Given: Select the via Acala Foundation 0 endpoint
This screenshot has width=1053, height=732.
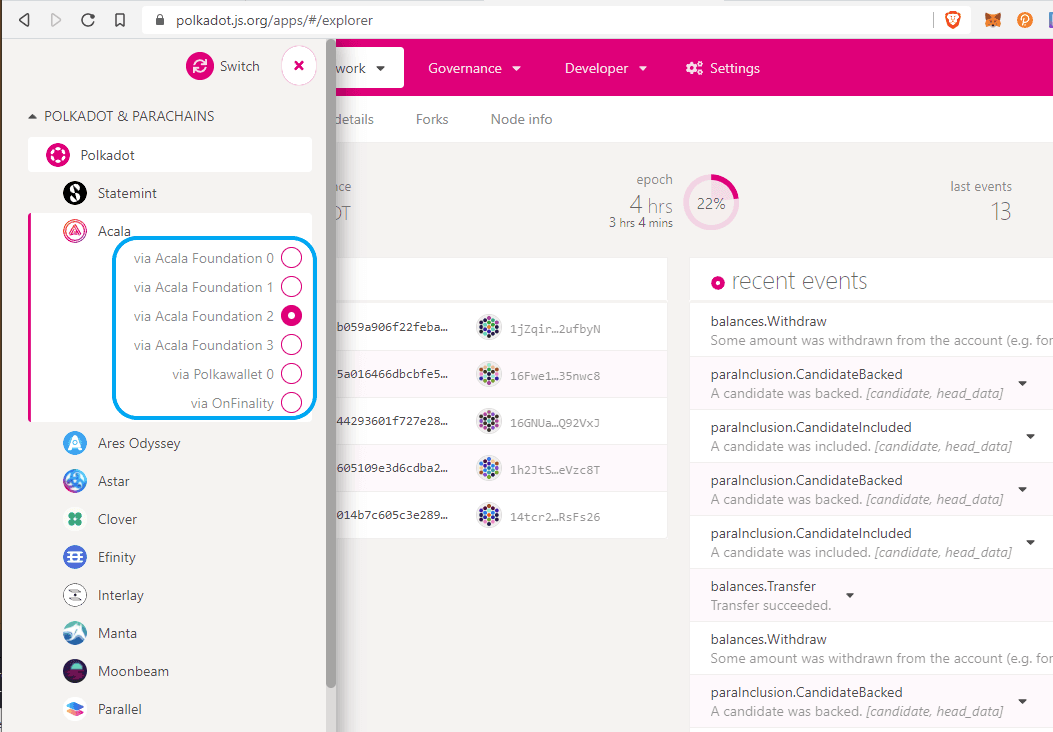Looking at the screenshot, I should pos(291,258).
